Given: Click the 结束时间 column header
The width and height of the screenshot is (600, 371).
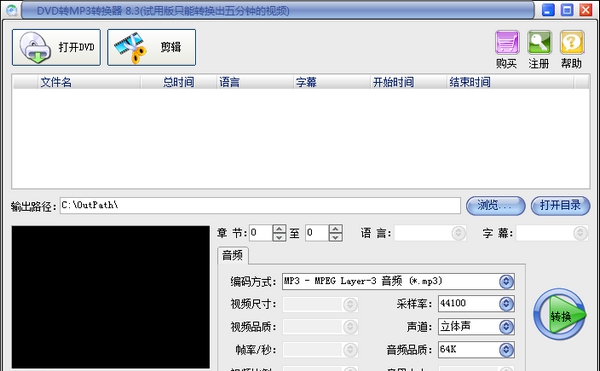Looking at the screenshot, I should coord(510,82).
